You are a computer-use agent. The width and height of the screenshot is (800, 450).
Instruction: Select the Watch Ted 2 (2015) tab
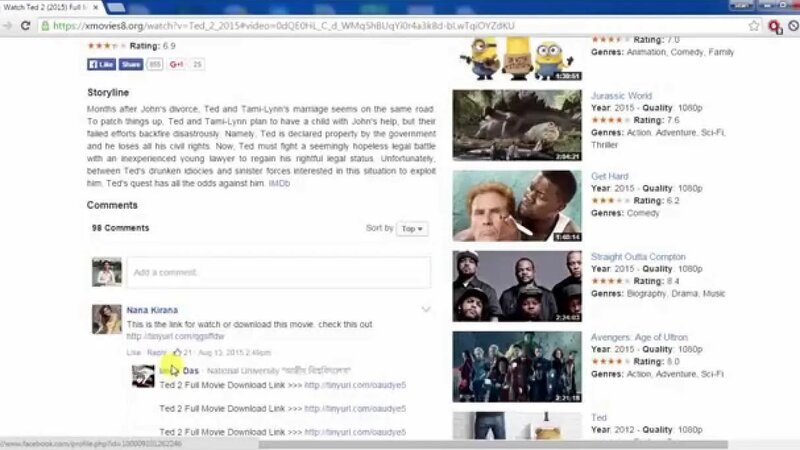[x=46, y=7]
